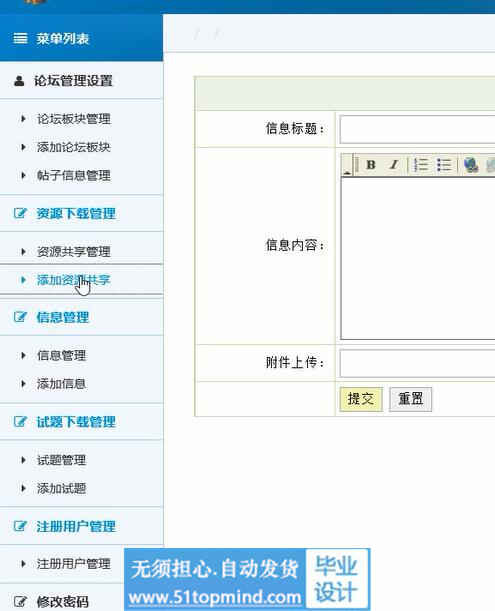Click the globe link icon in editor toolbar
495x611 pixels.
pyautogui.click(x=471, y=165)
